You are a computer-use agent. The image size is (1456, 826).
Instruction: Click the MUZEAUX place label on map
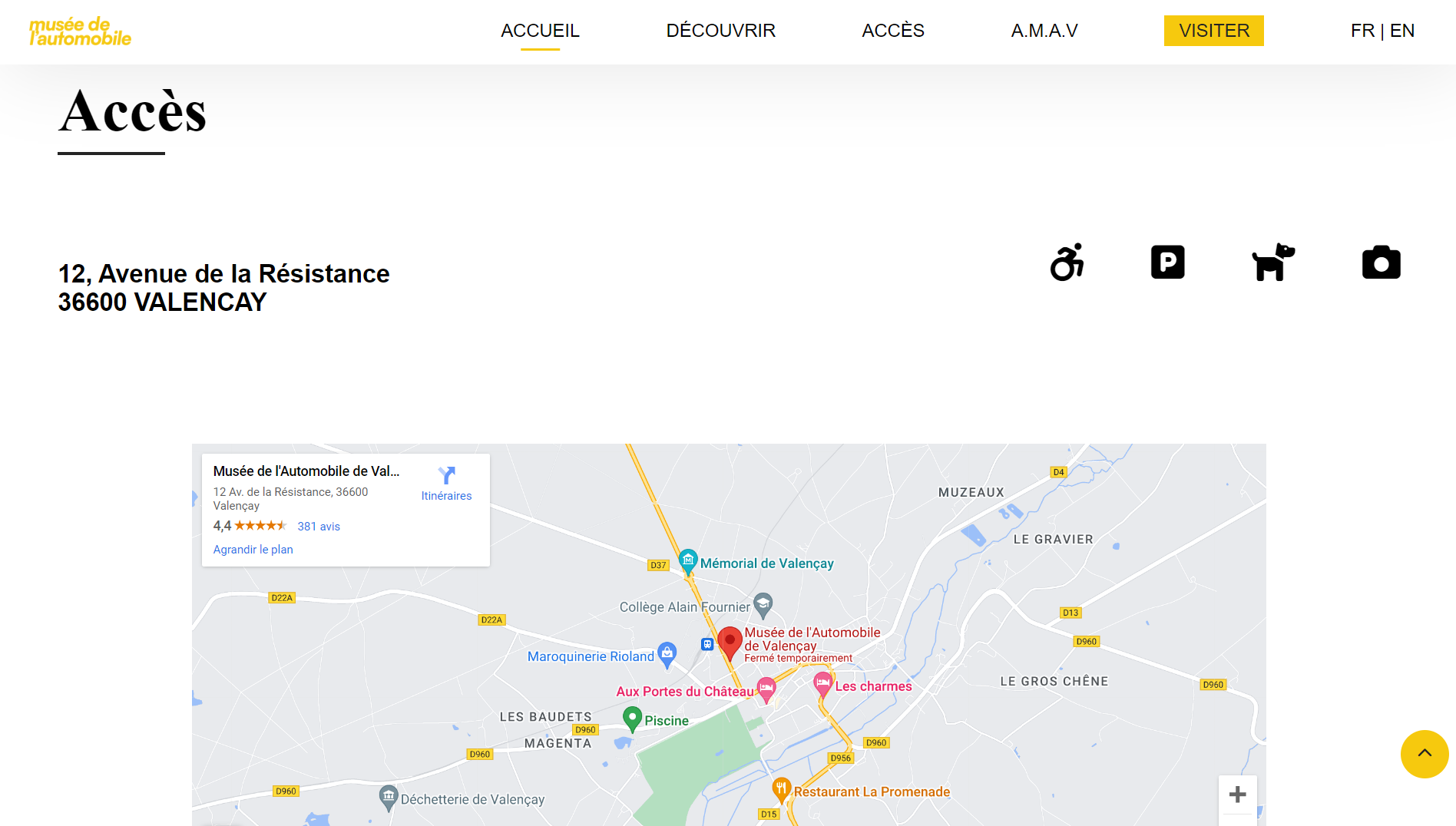(971, 493)
